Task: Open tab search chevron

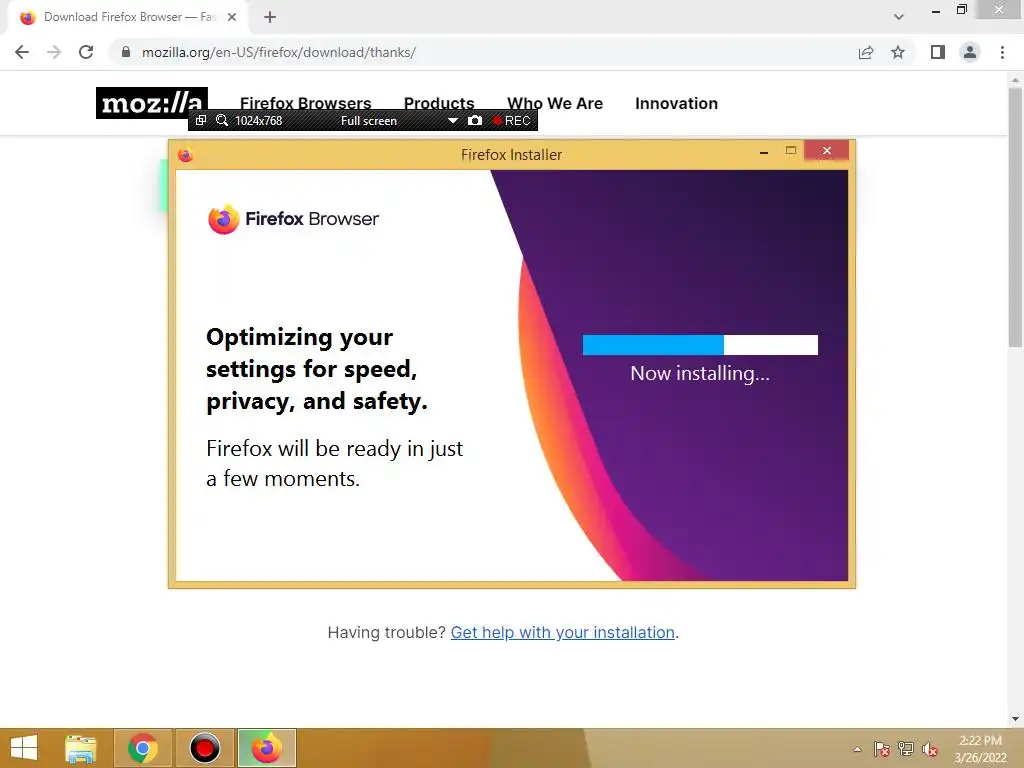Action: [x=899, y=17]
